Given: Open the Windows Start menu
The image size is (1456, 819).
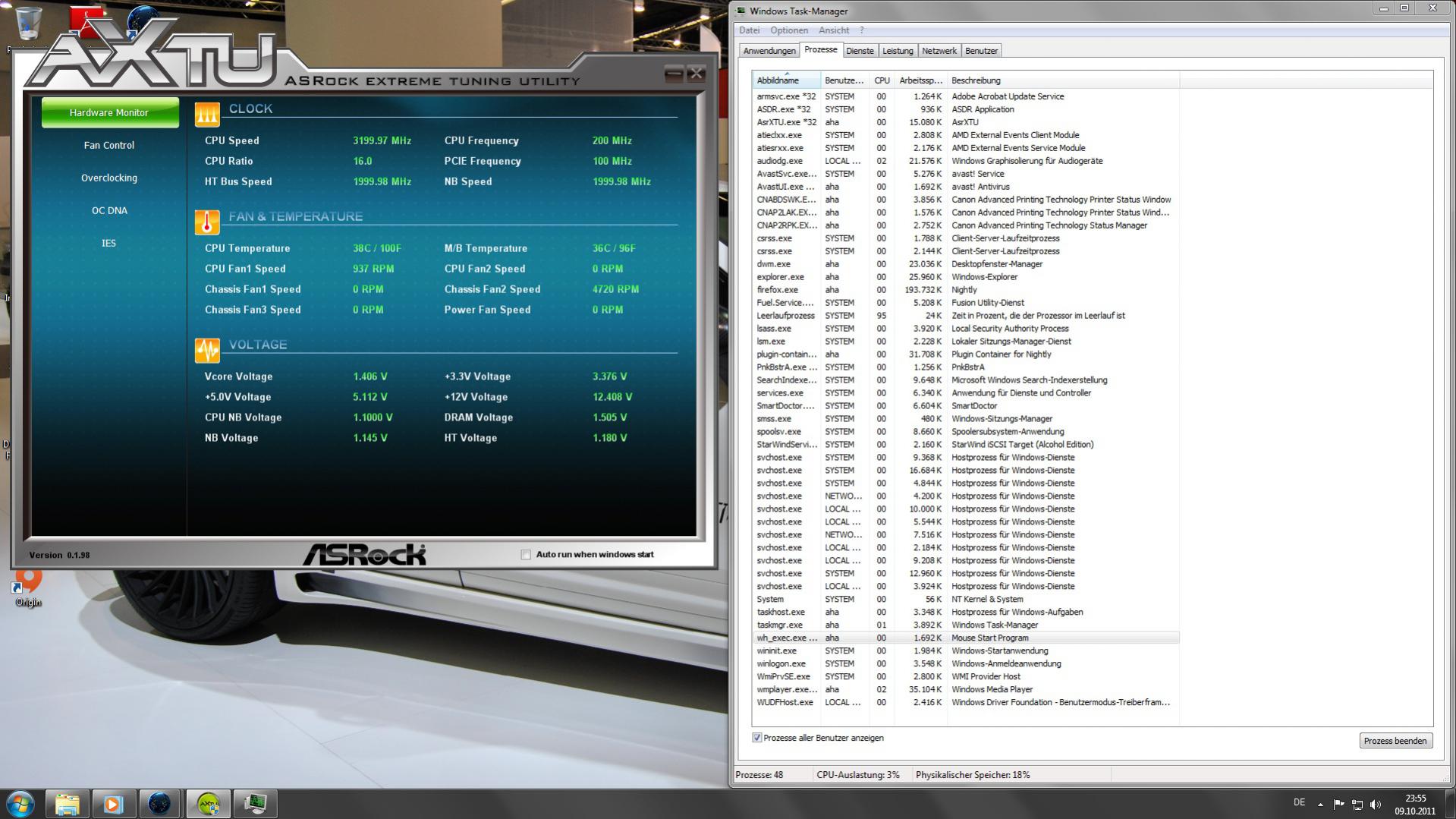Looking at the screenshot, I should pyautogui.click(x=20, y=804).
